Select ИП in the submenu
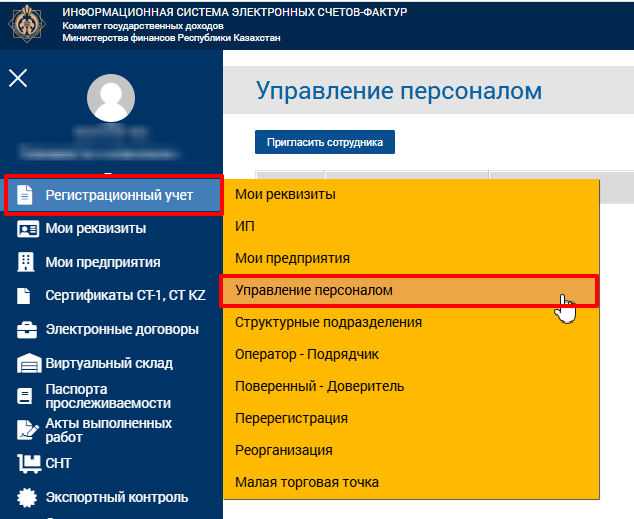 click(x=411, y=226)
